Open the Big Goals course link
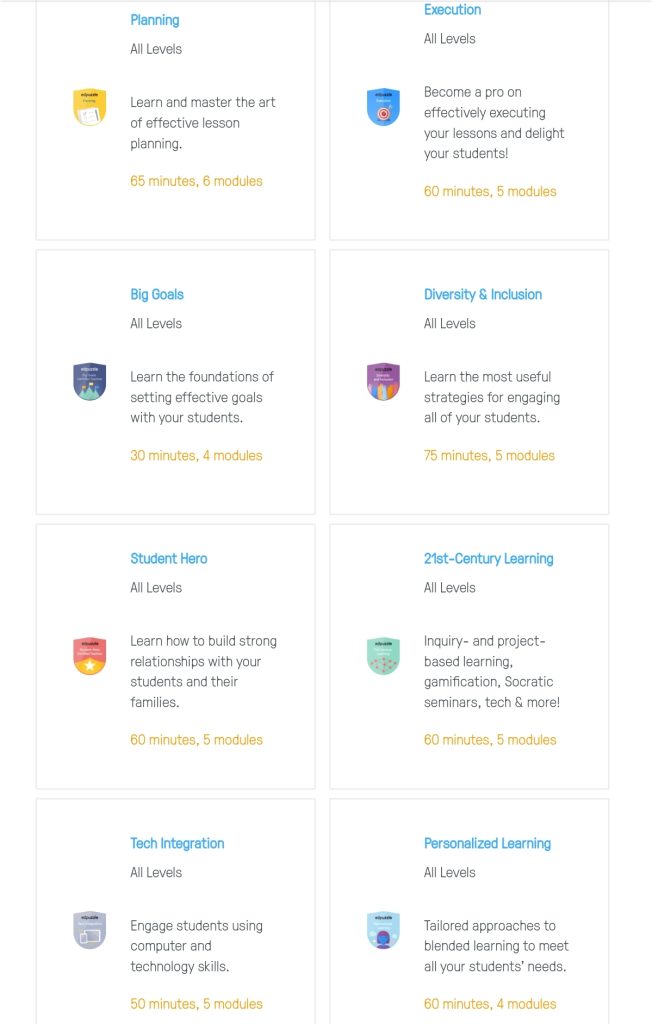652x1024 pixels. click(x=157, y=294)
